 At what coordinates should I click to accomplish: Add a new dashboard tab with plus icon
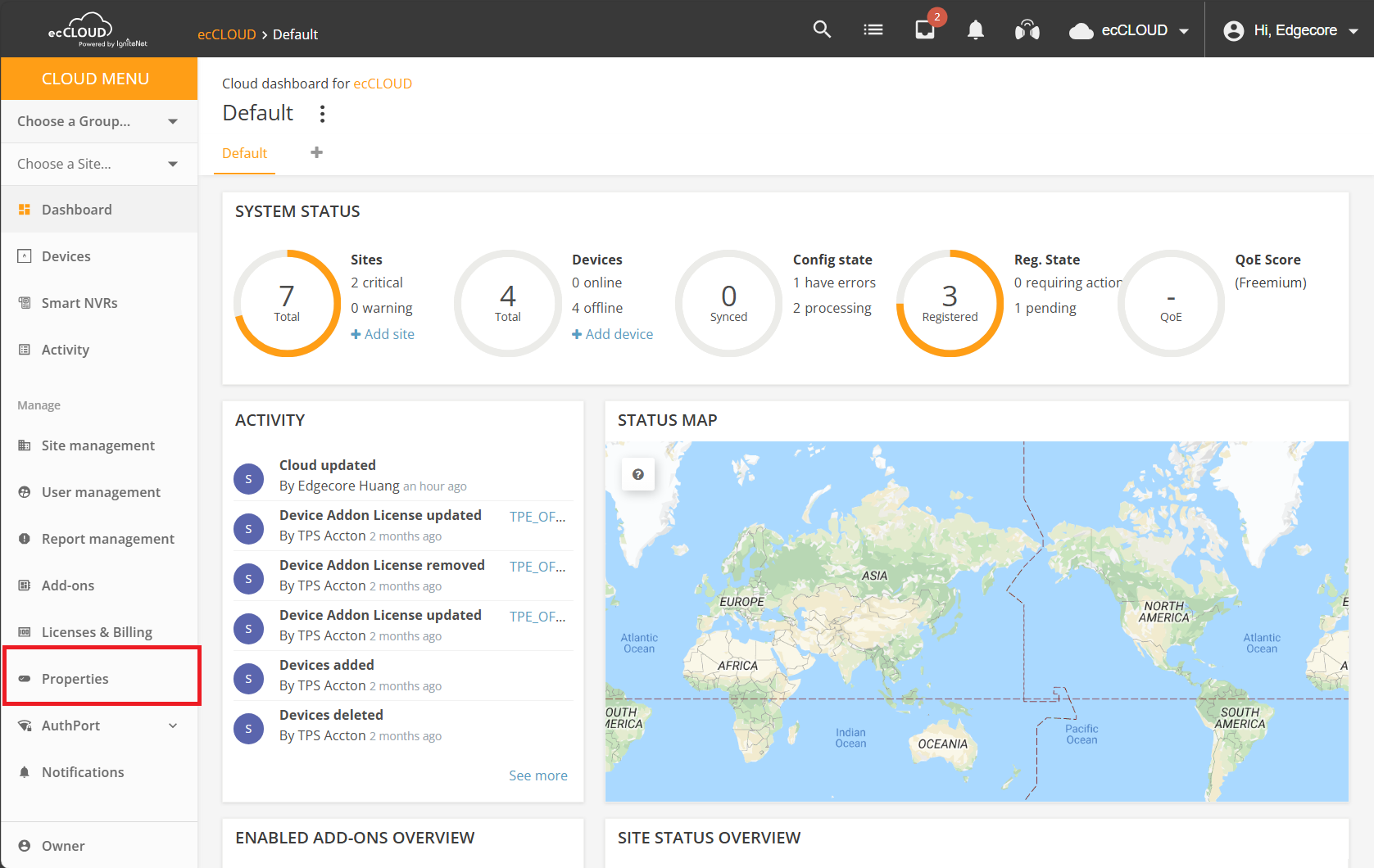[317, 152]
